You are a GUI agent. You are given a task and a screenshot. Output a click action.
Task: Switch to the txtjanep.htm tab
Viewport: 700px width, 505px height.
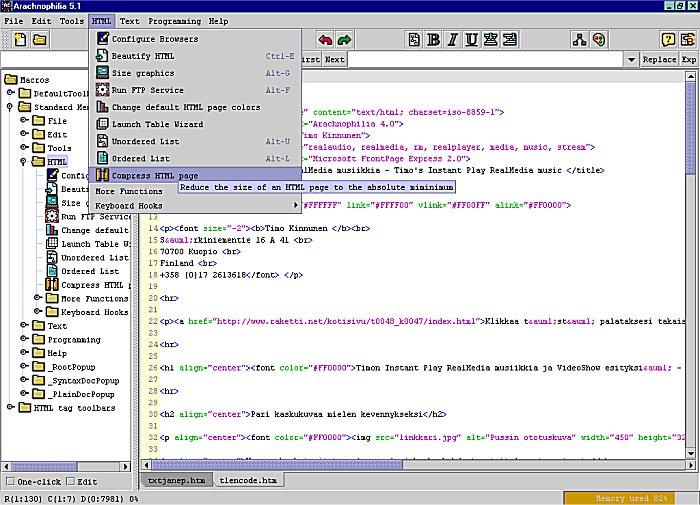[x=176, y=480]
